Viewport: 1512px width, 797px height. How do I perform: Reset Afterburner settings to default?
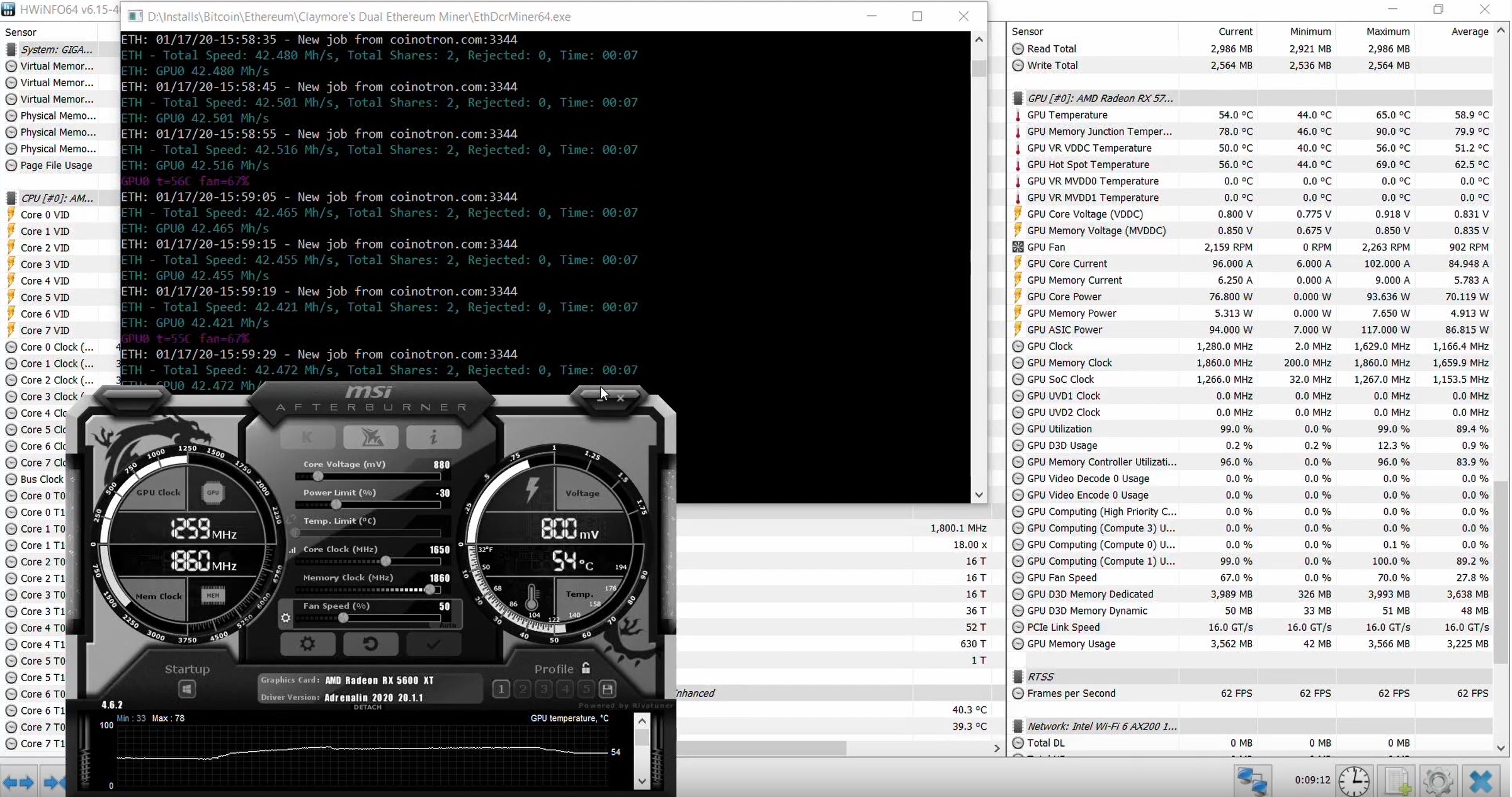click(x=370, y=644)
